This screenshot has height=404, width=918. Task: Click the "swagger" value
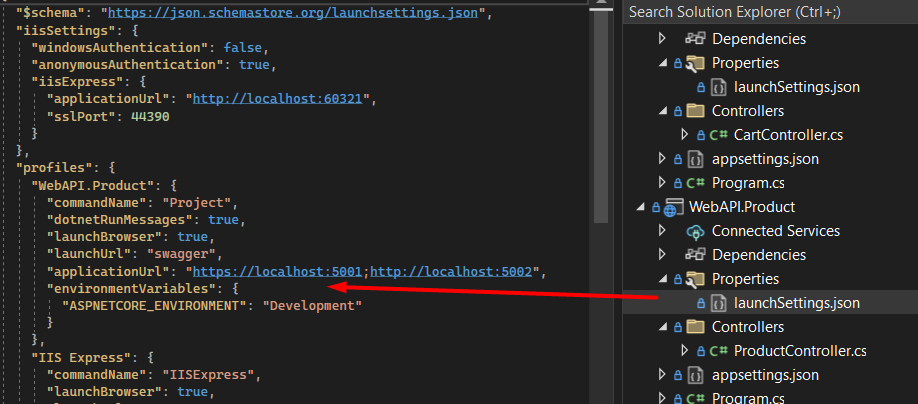point(181,254)
